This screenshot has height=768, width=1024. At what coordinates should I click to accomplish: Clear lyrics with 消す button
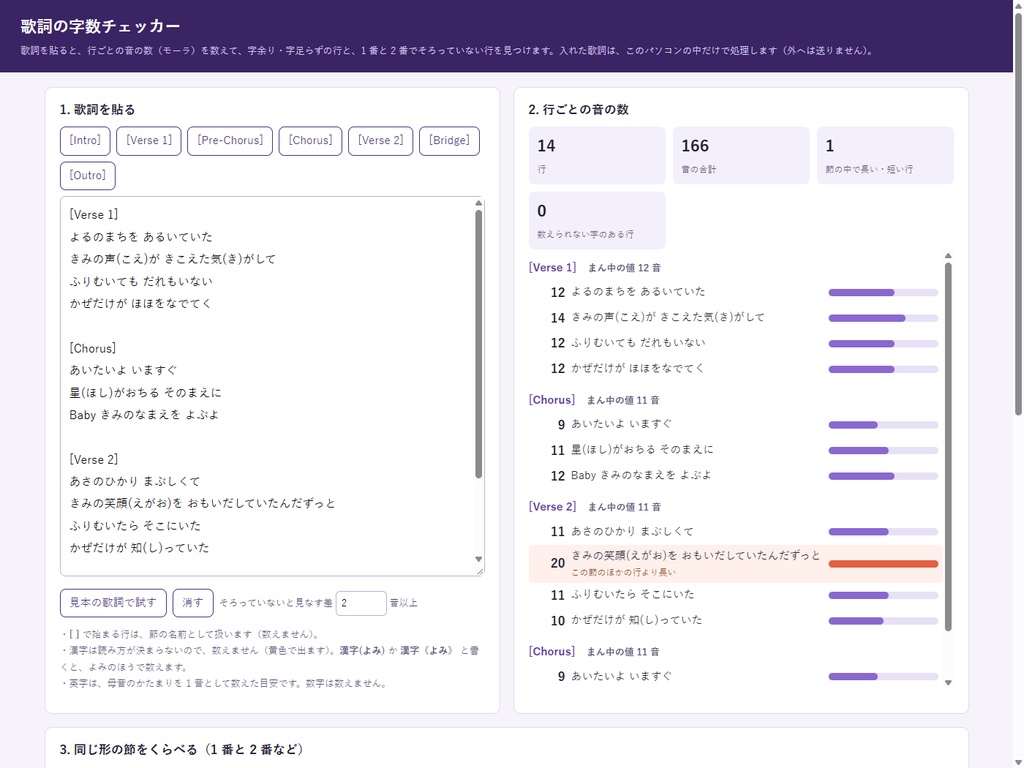click(x=193, y=603)
